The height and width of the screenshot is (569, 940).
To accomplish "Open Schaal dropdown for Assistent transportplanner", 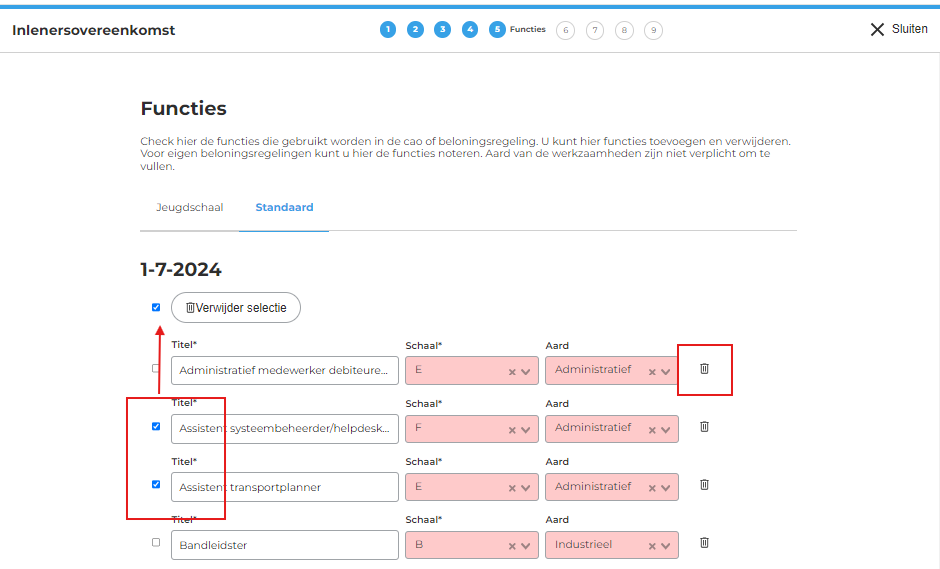I will tap(526, 488).
